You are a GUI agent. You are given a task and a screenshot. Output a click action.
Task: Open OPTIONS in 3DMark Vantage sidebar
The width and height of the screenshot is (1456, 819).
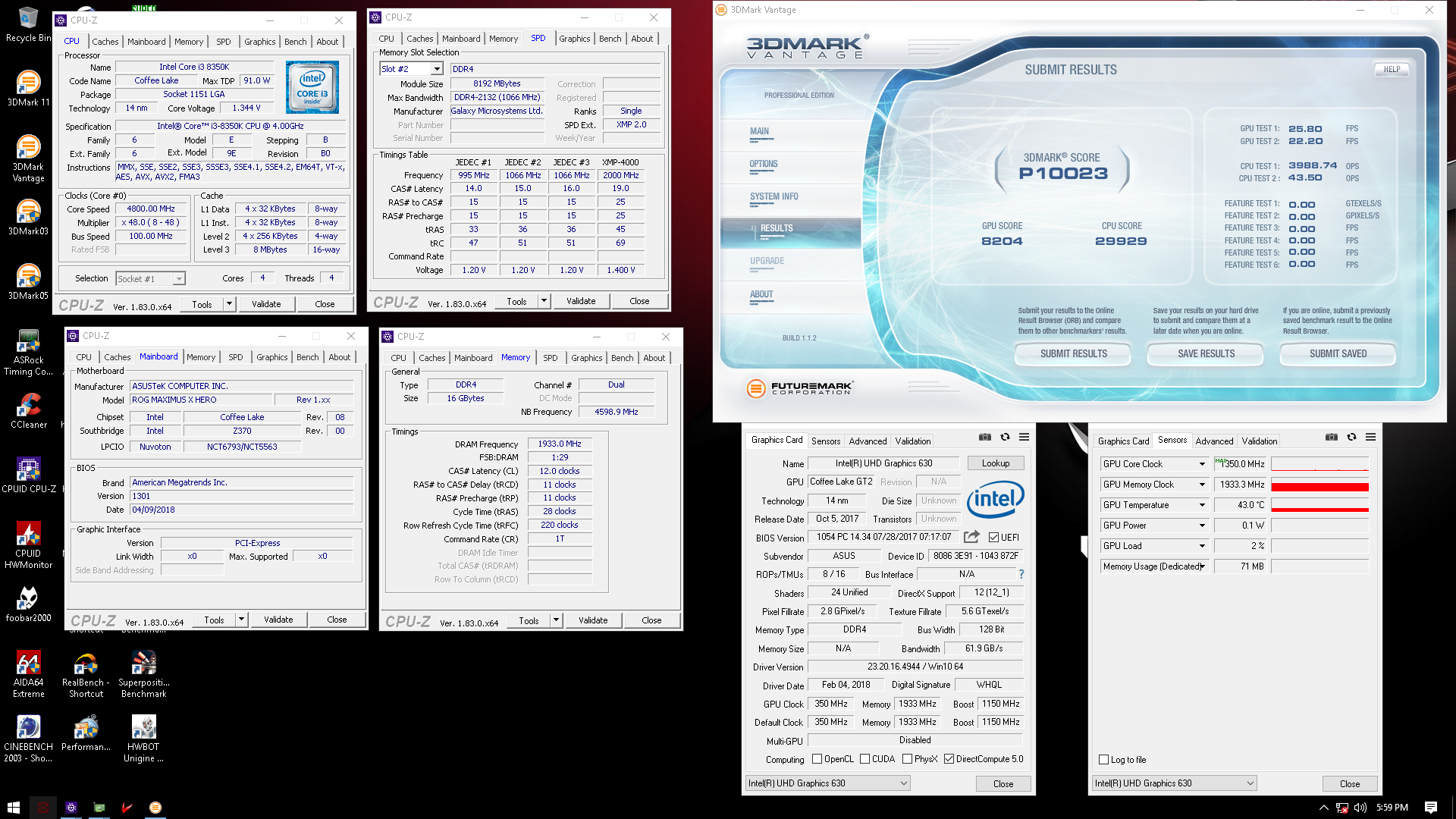tap(764, 164)
